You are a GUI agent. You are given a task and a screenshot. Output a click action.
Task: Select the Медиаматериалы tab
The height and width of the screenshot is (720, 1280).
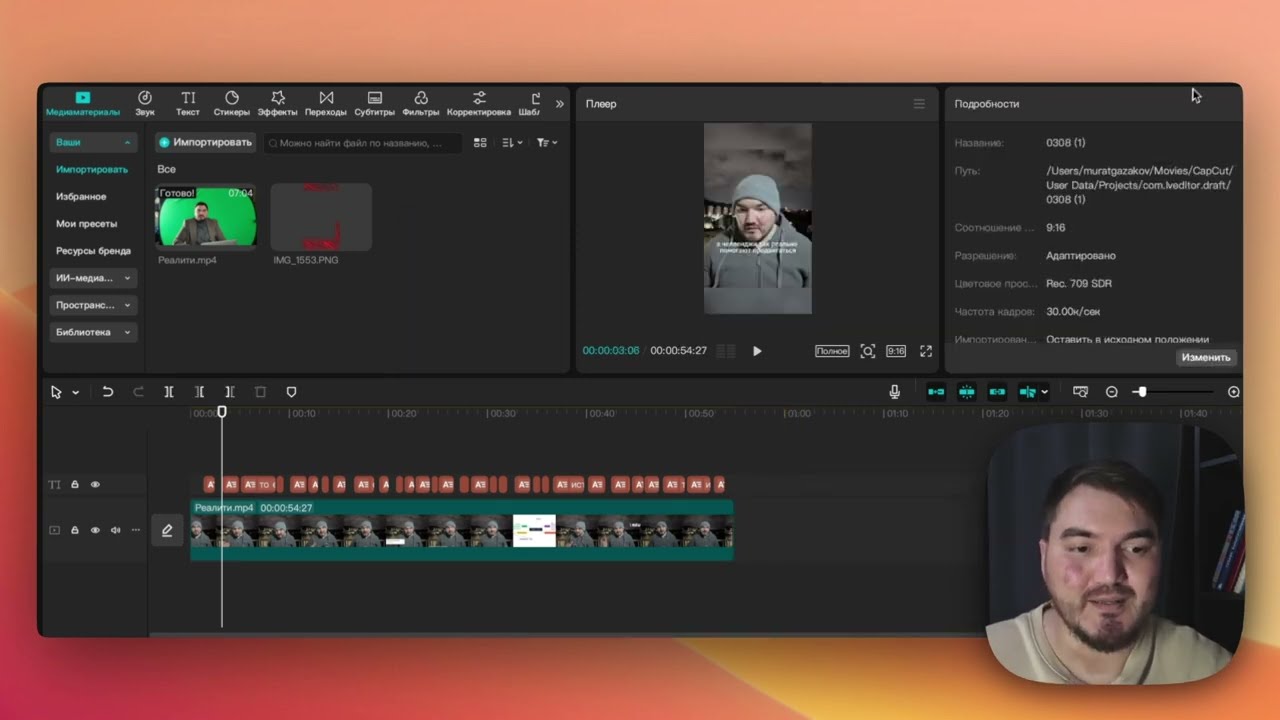click(82, 103)
